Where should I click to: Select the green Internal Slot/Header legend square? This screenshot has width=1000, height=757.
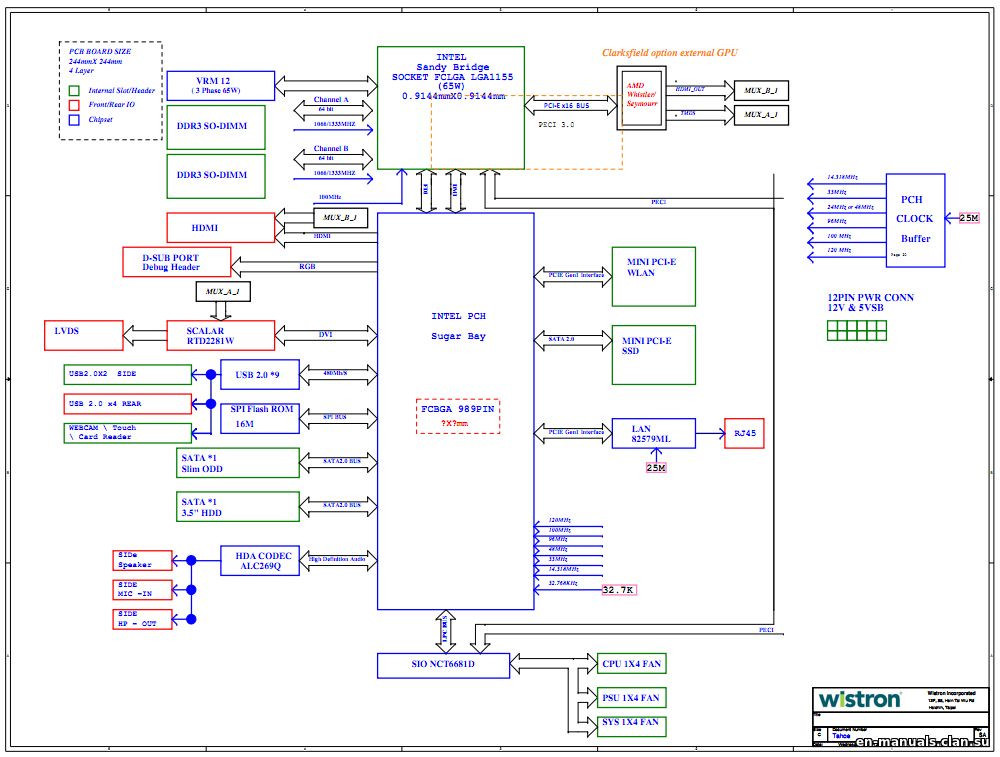click(74, 91)
